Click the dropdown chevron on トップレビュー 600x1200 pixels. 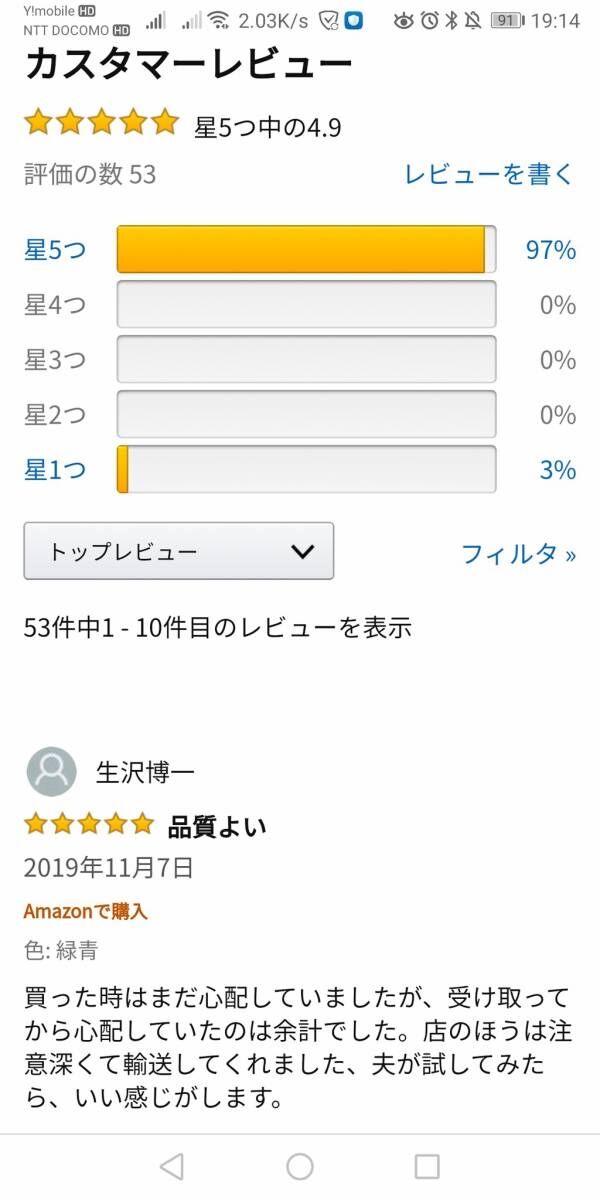tap(301, 551)
